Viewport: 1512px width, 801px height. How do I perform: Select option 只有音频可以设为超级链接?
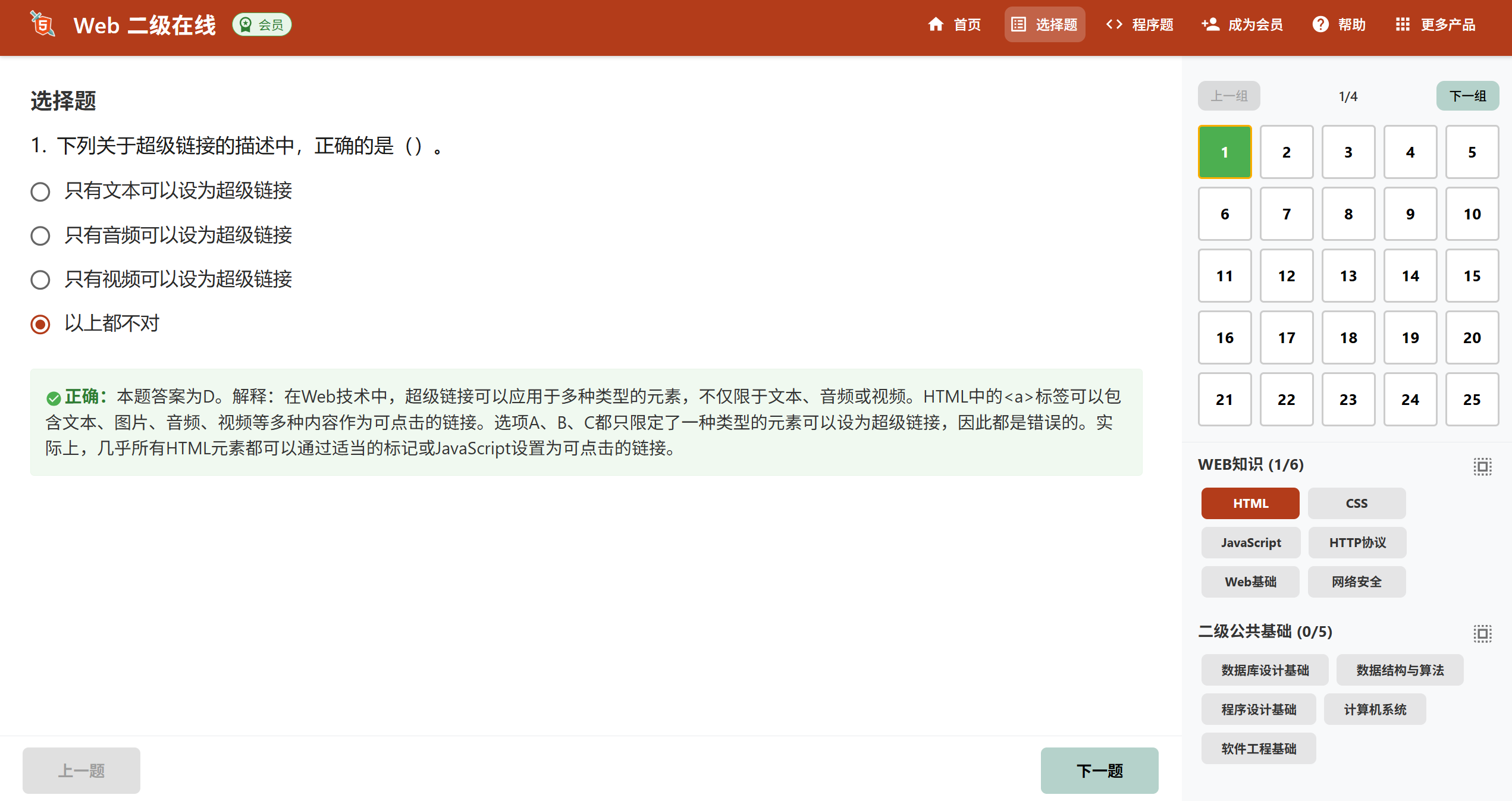coord(40,235)
